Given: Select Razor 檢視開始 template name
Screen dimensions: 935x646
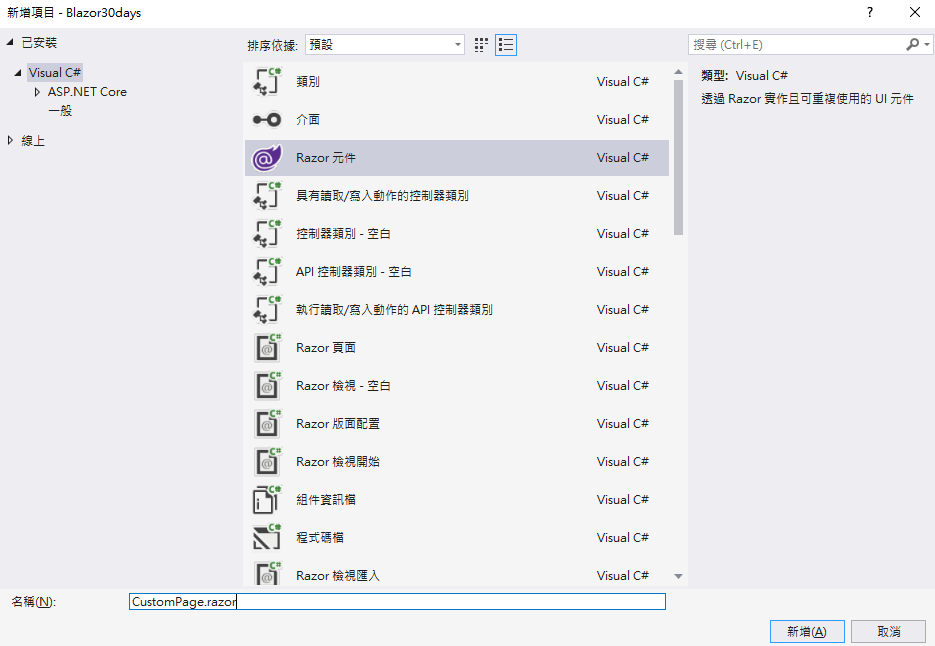Looking at the screenshot, I should (338, 462).
